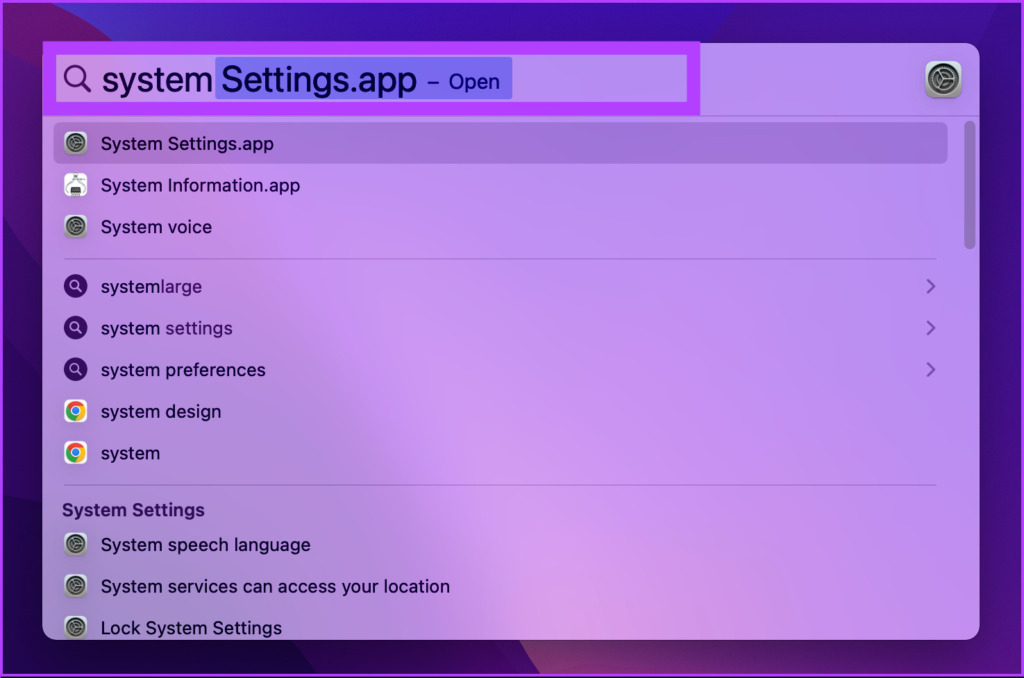Click the magnifying glass search icon
Image resolution: width=1024 pixels, height=678 pixels.
pos(77,78)
